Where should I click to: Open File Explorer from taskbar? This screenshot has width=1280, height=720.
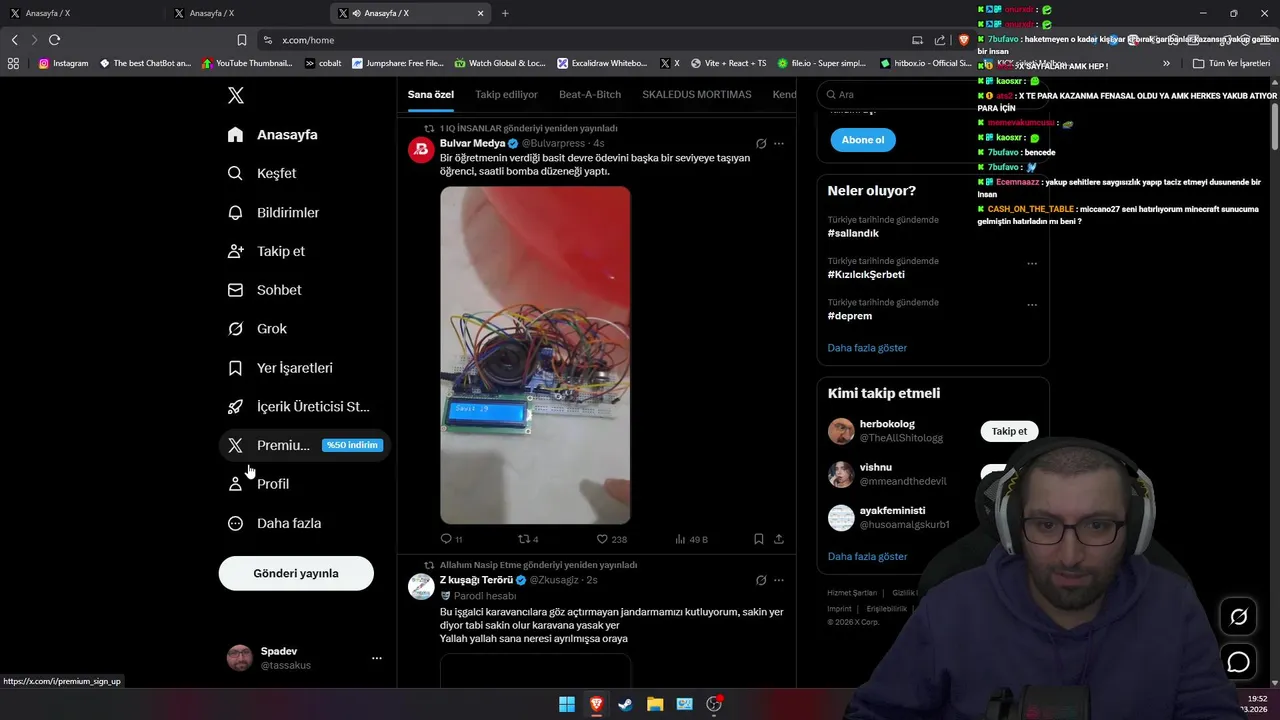(x=655, y=704)
